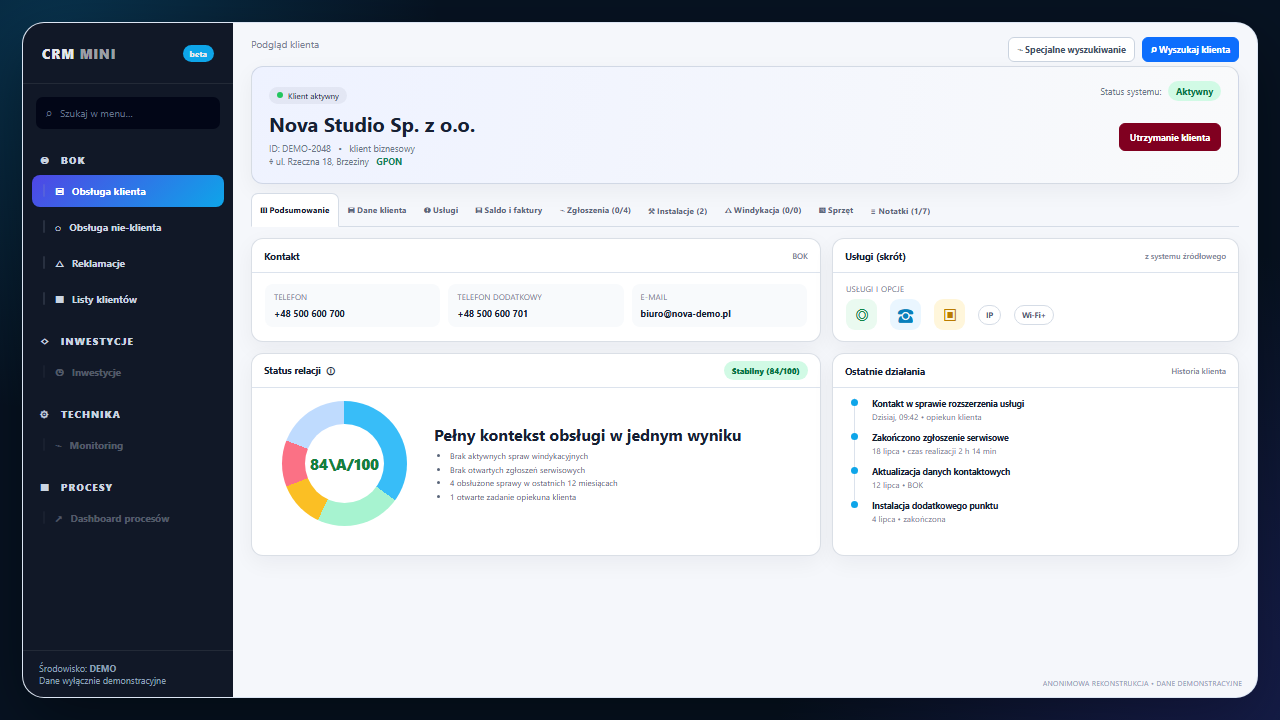The width and height of the screenshot is (1280, 720).
Task: Click the info icon beside Status relacji
Action: pyautogui.click(x=331, y=371)
